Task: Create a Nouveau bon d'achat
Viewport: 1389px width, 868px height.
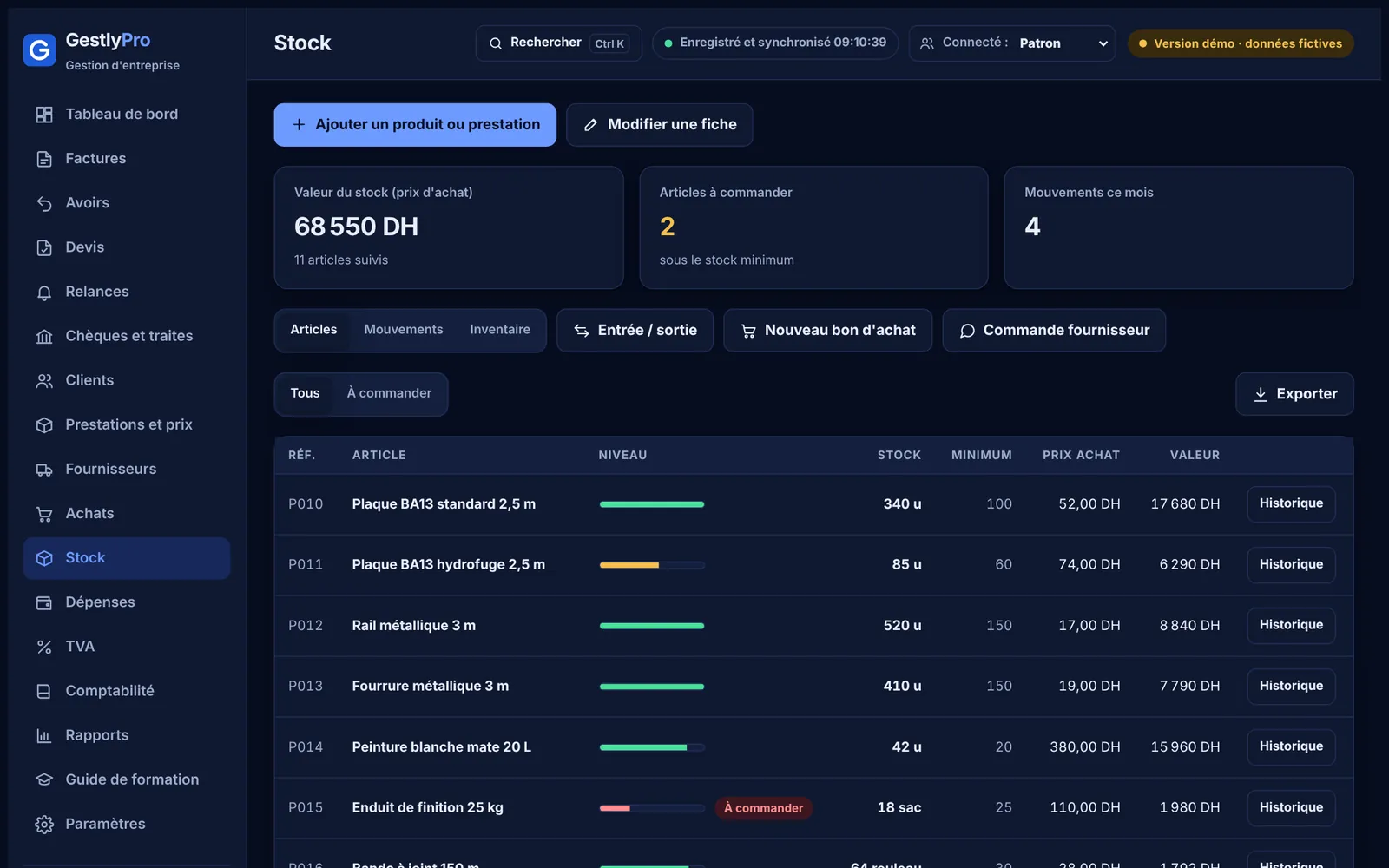Action: click(828, 331)
